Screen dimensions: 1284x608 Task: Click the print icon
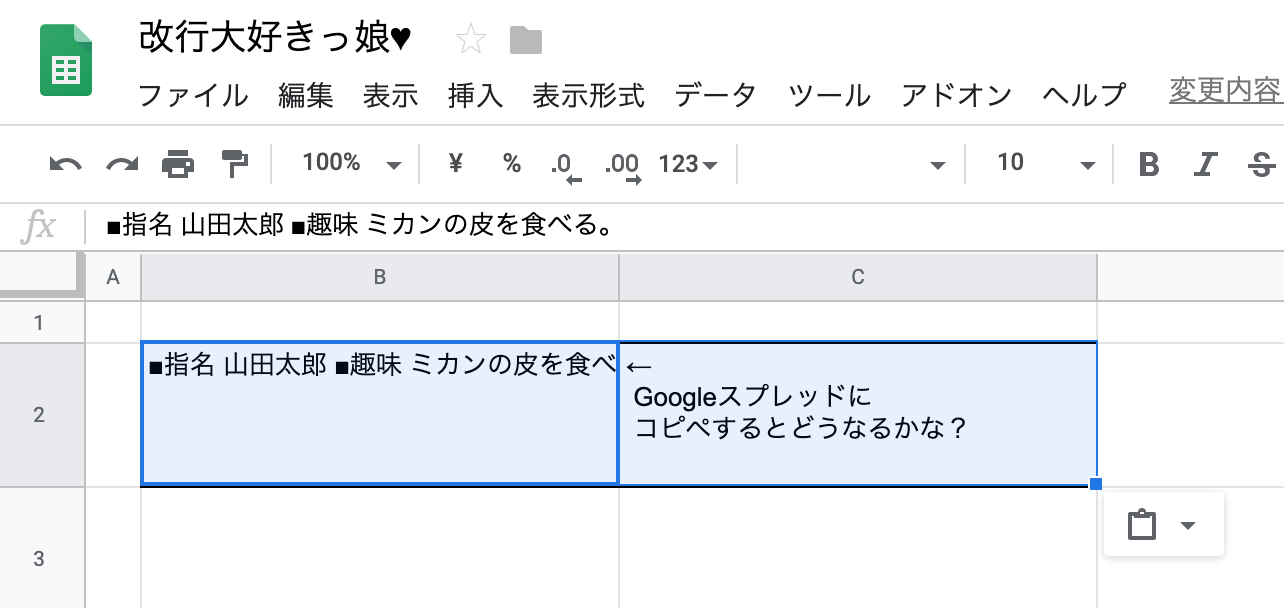click(178, 164)
